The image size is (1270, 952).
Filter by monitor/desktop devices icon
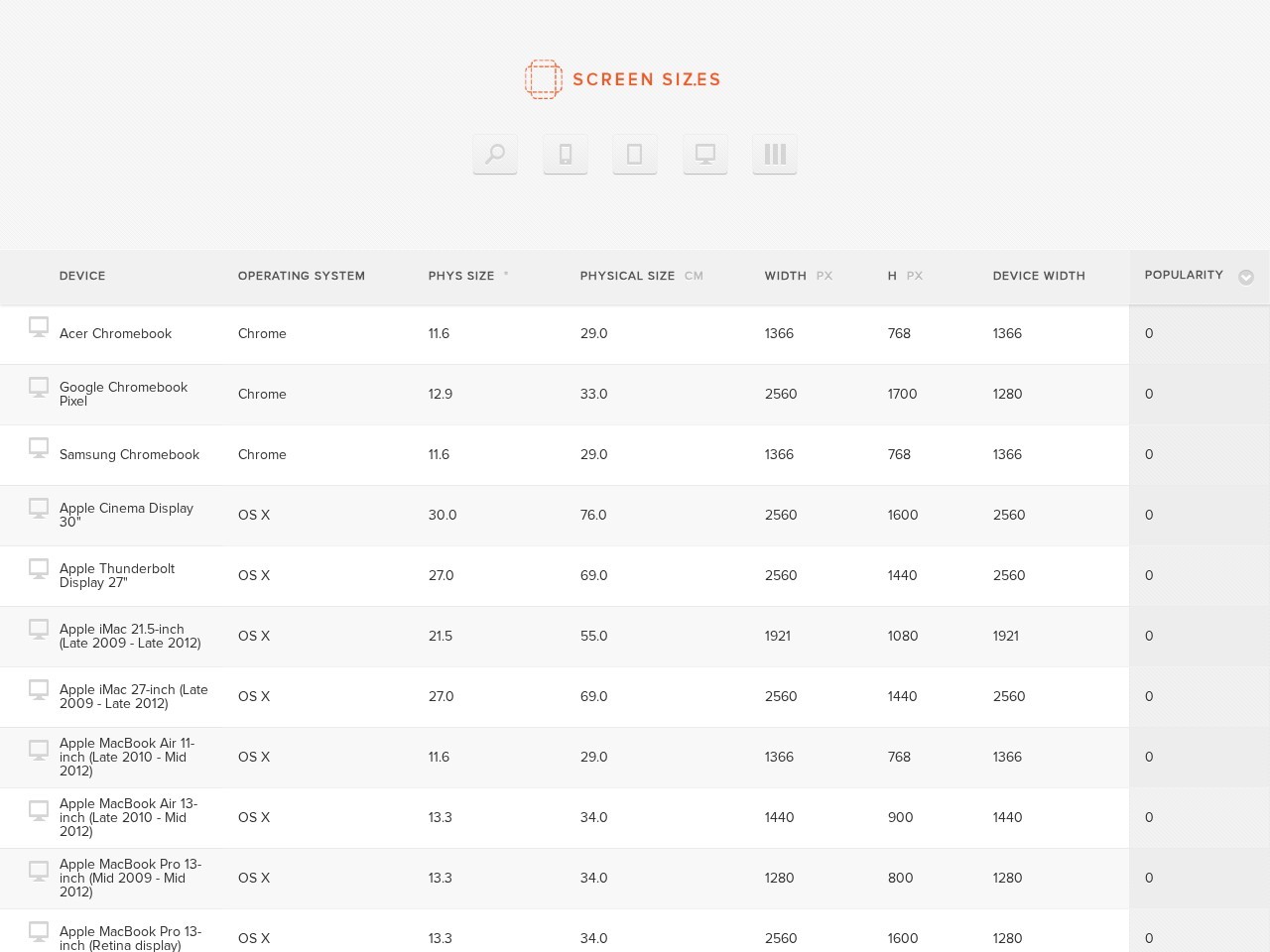[x=705, y=154]
